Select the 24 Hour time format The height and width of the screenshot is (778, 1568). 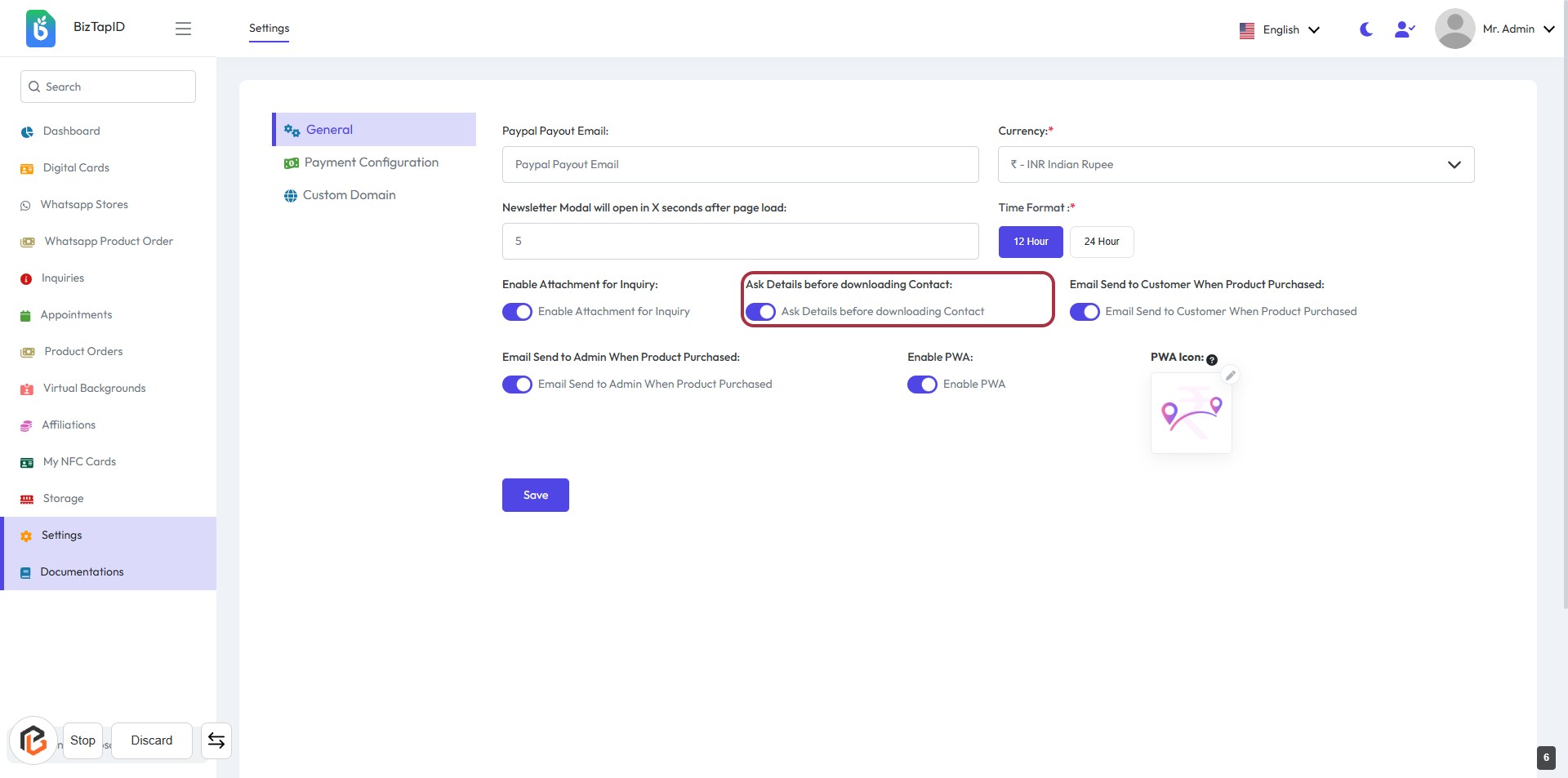tap(1101, 242)
